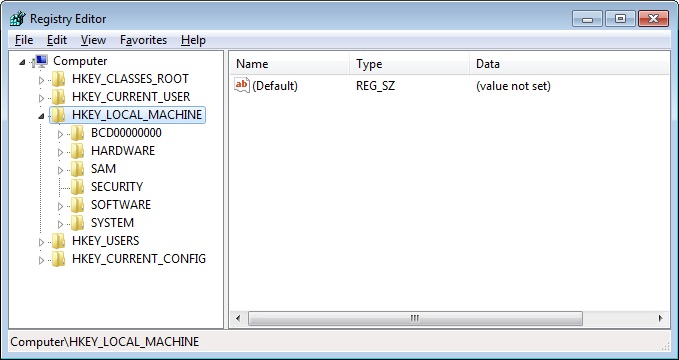
Task: Expand the SYSTEM subkey
Action: point(61,224)
